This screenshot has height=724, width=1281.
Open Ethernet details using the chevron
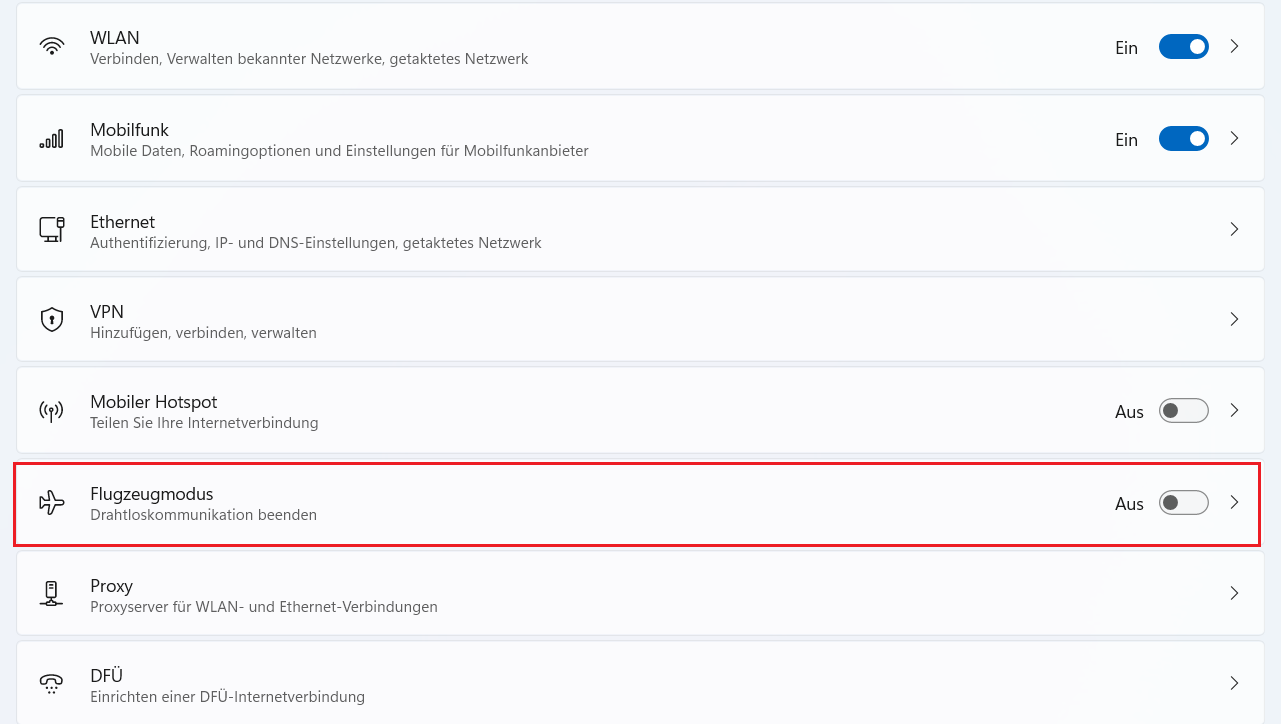tap(1234, 229)
